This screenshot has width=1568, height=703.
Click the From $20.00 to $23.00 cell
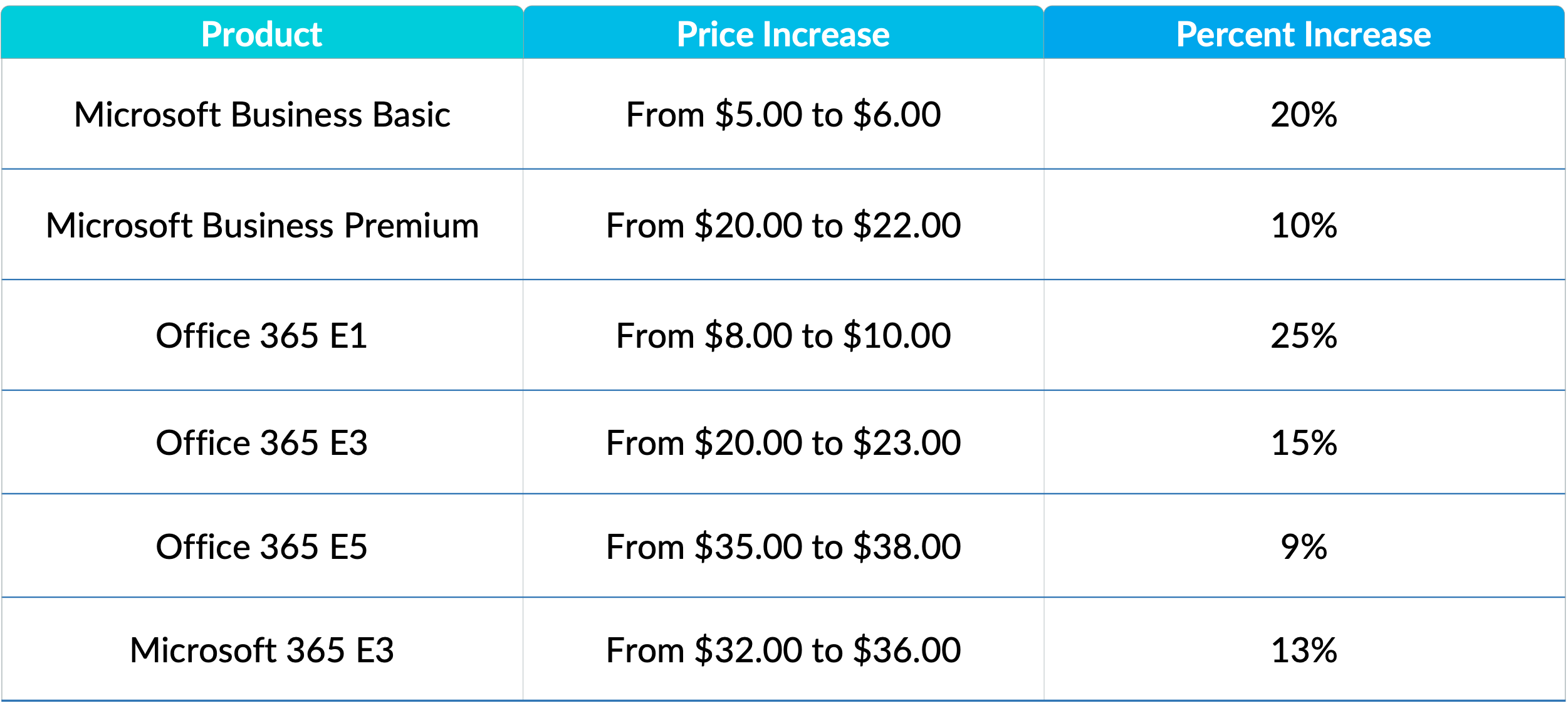pos(783,442)
